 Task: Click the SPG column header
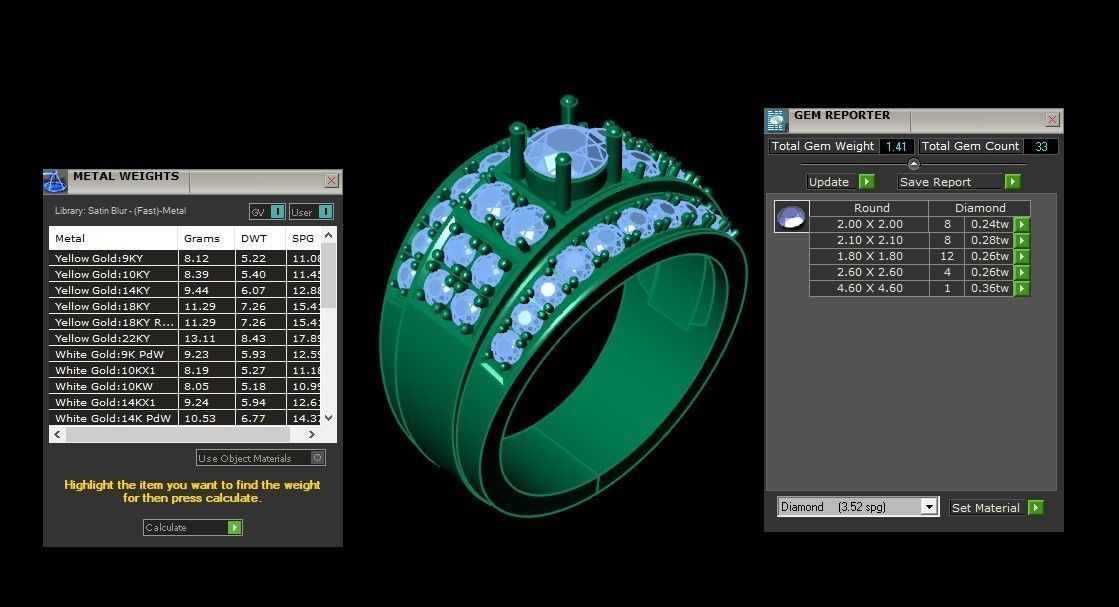coord(303,238)
